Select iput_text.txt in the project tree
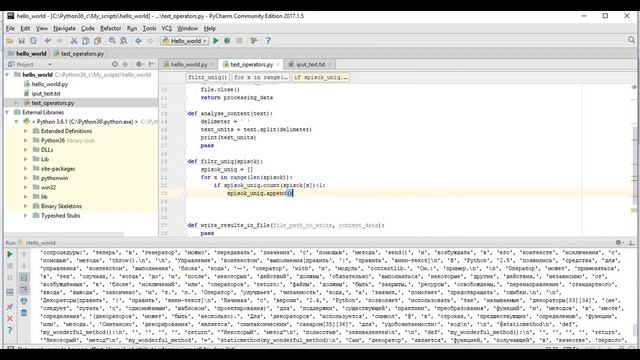Screen dimensions: 640x360 coord(46,93)
